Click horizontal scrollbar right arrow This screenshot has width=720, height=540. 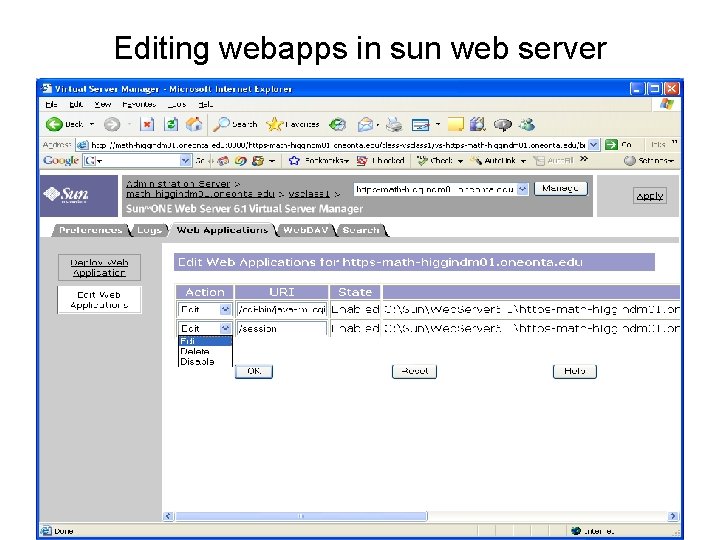coord(673,516)
